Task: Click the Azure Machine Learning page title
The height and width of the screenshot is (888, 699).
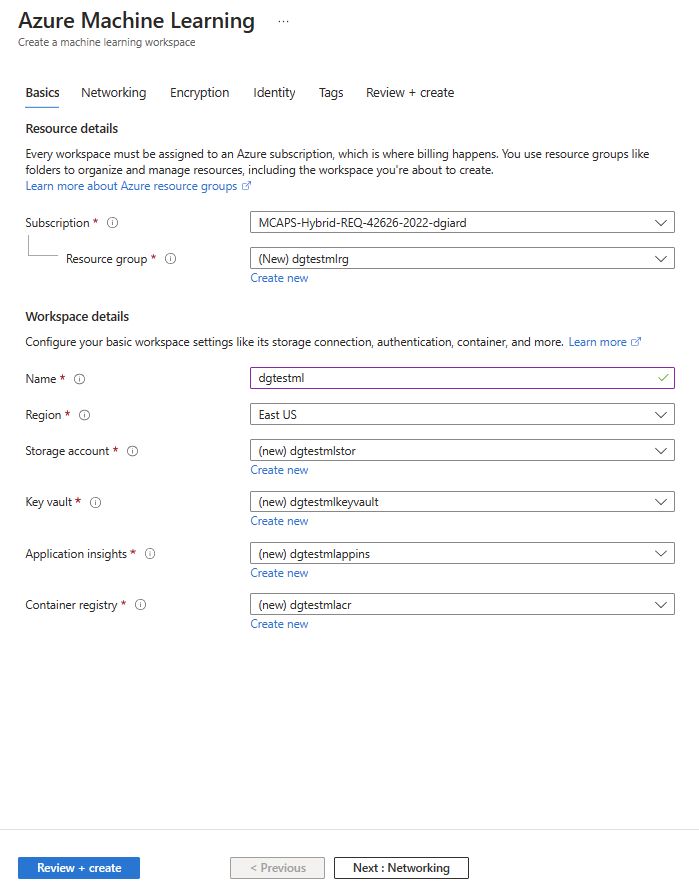Action: (137, 21)
